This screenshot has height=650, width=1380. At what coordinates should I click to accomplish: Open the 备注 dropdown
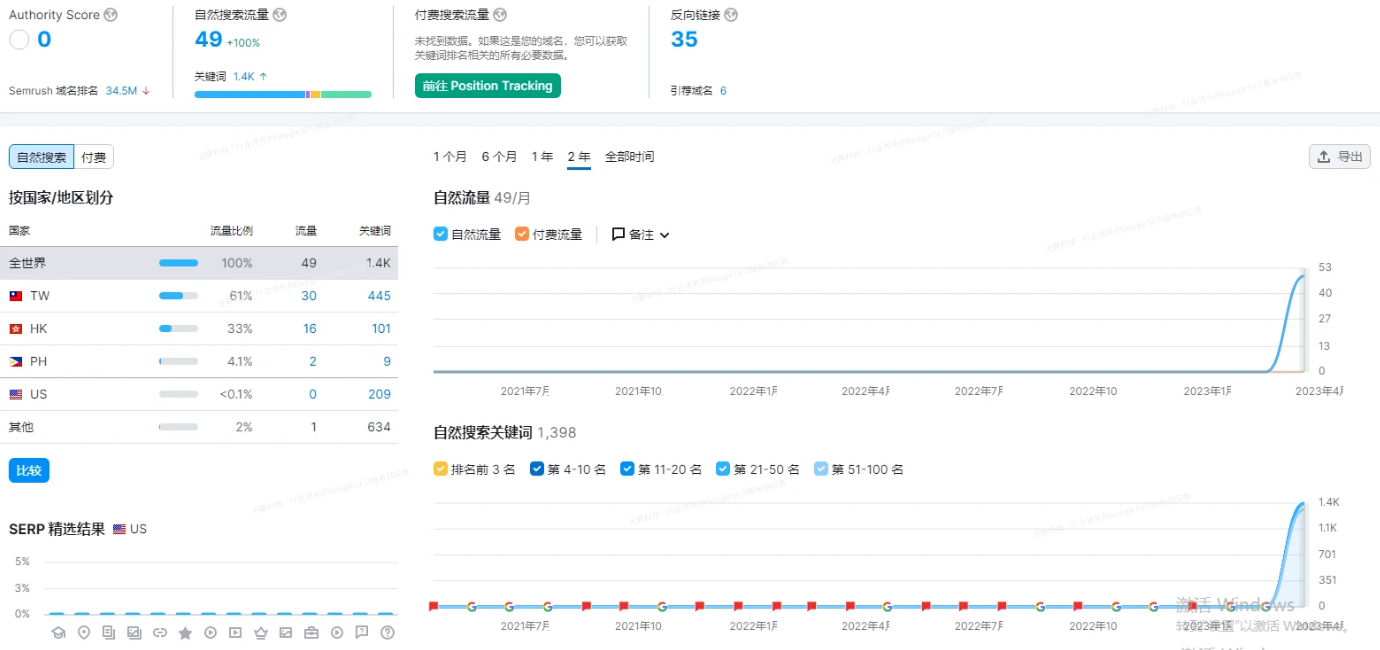pos(637,234)
